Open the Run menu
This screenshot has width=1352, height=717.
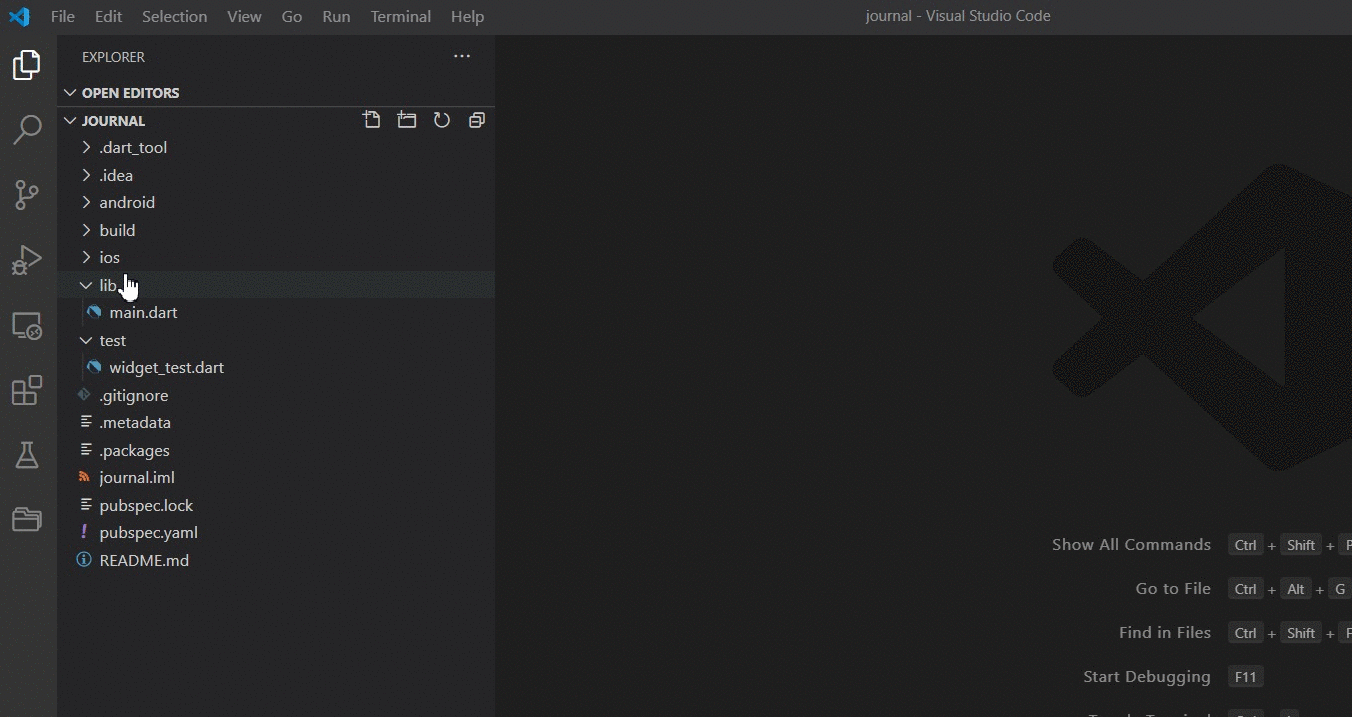click(336, 16)
